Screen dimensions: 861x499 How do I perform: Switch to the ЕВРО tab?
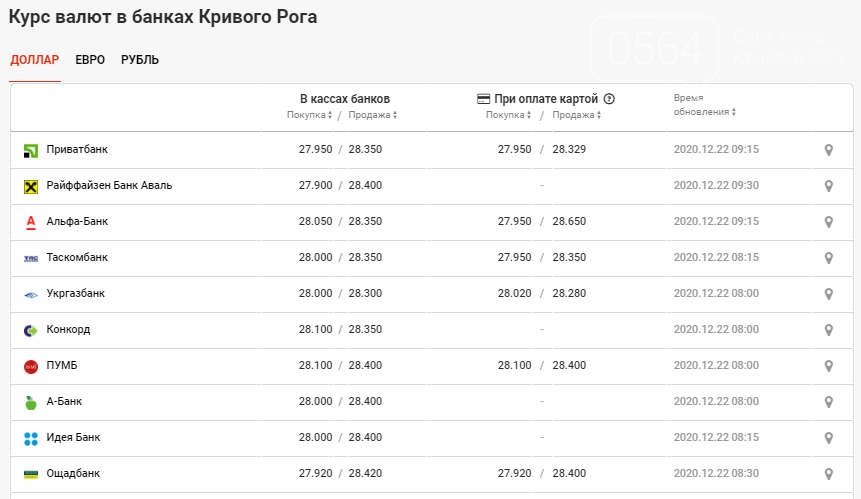(x=90, y=60)
